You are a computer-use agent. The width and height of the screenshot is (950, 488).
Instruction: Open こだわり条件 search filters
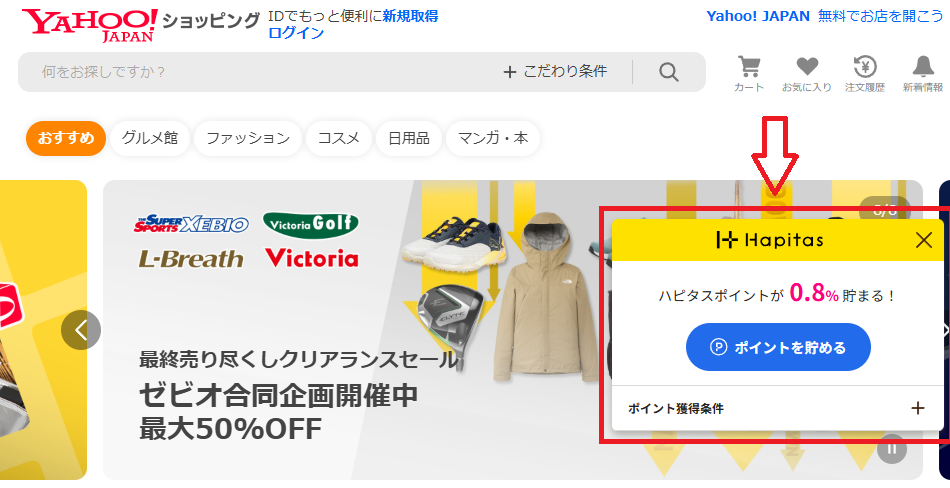click(555, 72)
